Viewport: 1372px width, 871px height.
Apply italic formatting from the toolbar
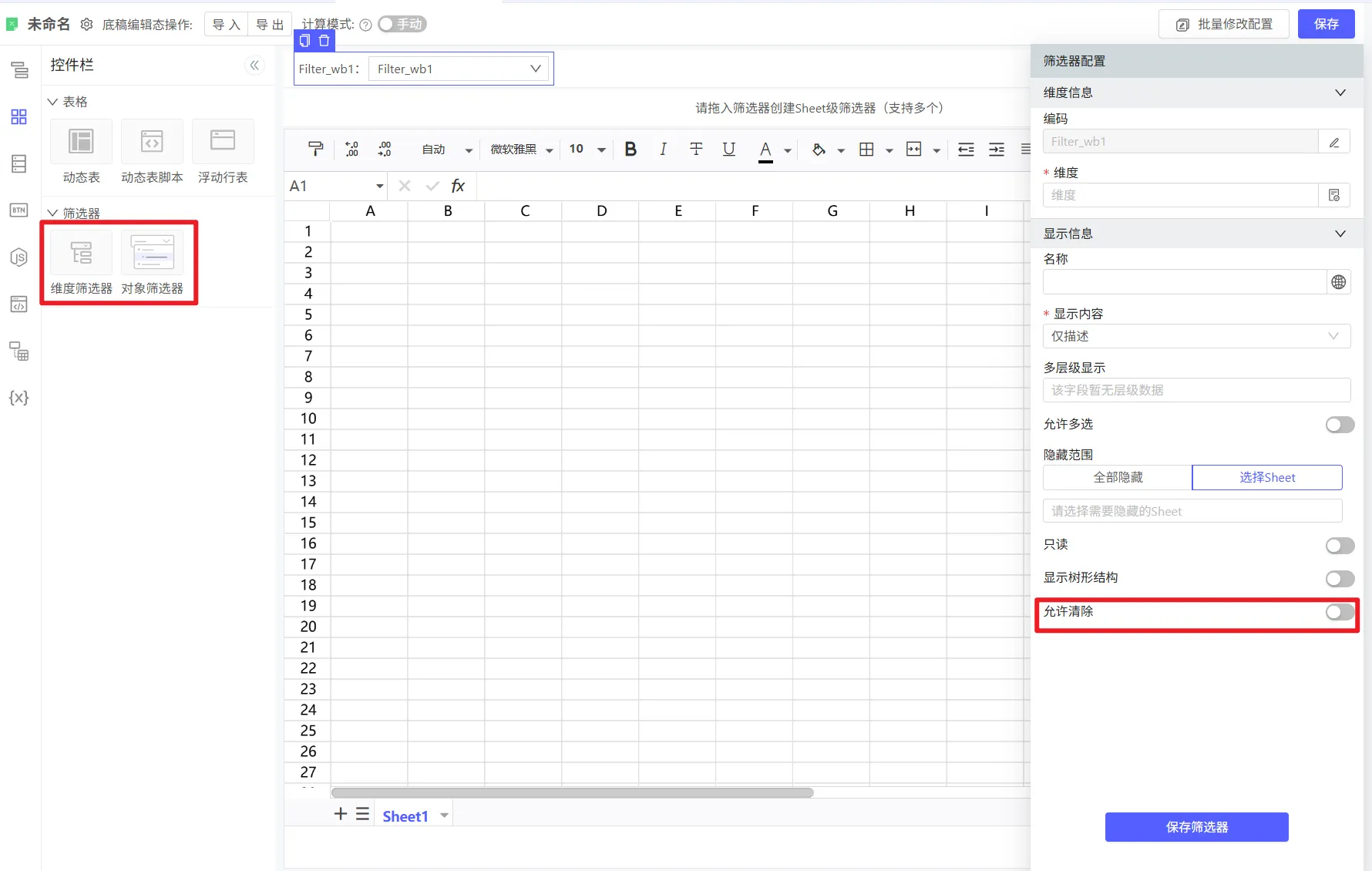click(663, 150)
